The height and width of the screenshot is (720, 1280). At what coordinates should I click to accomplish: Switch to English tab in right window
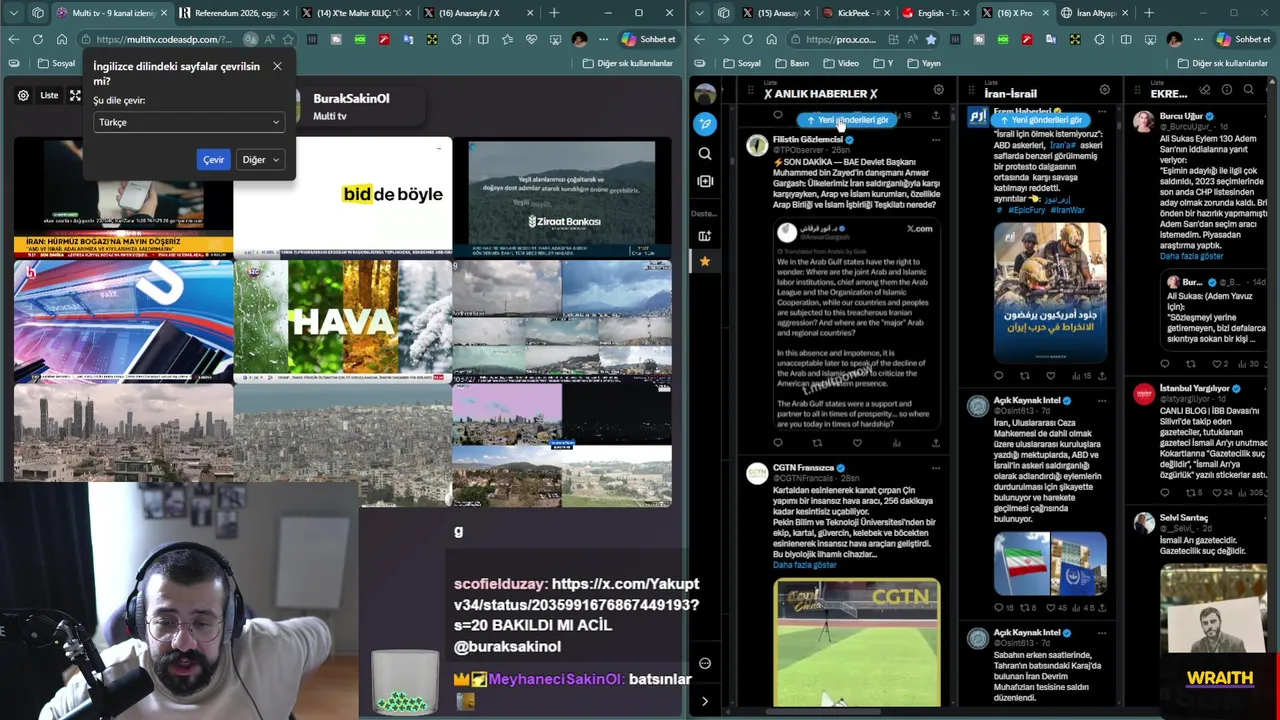(934, 13)
